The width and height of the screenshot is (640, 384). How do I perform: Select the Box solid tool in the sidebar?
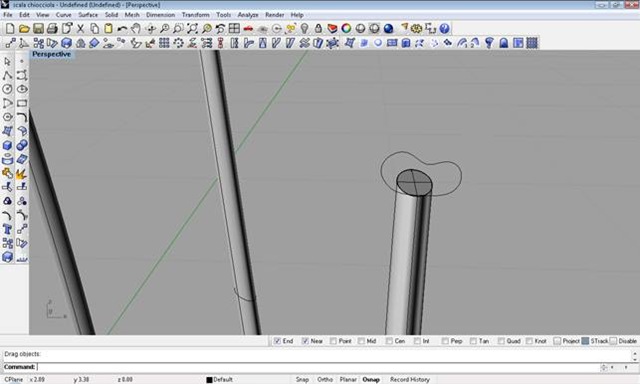(7, 145)
